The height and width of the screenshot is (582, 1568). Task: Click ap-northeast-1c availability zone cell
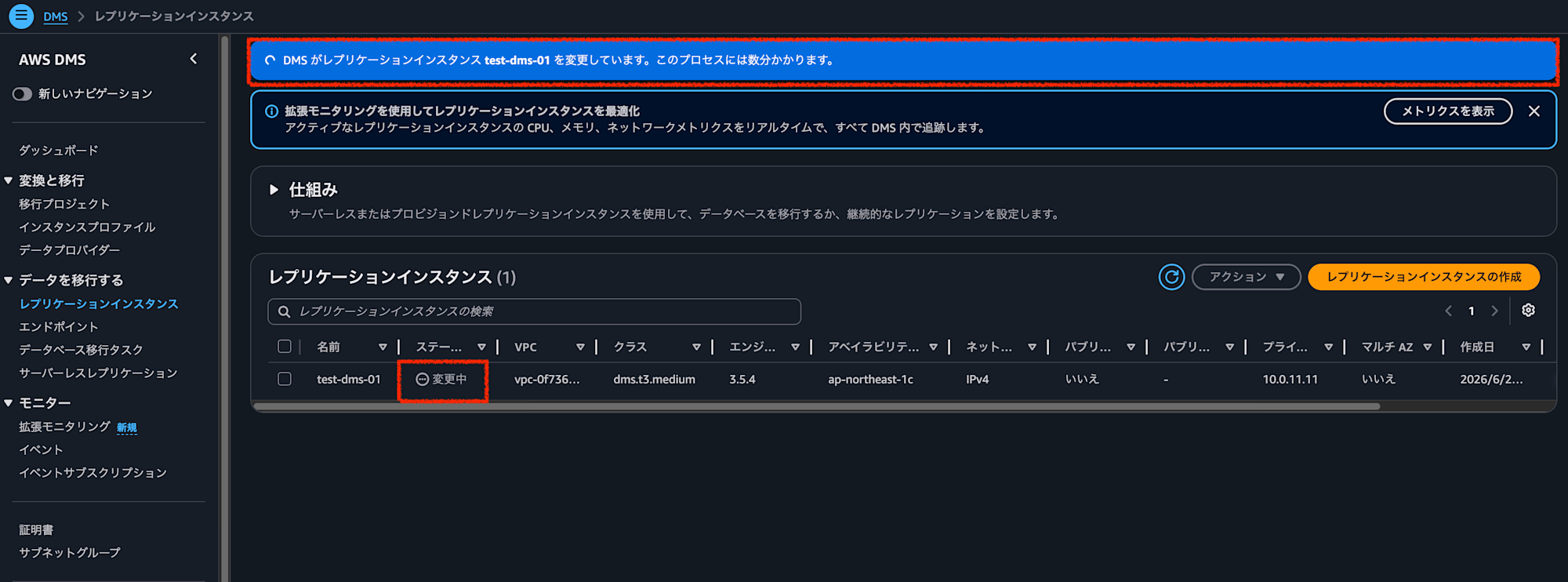pos(870,380)
